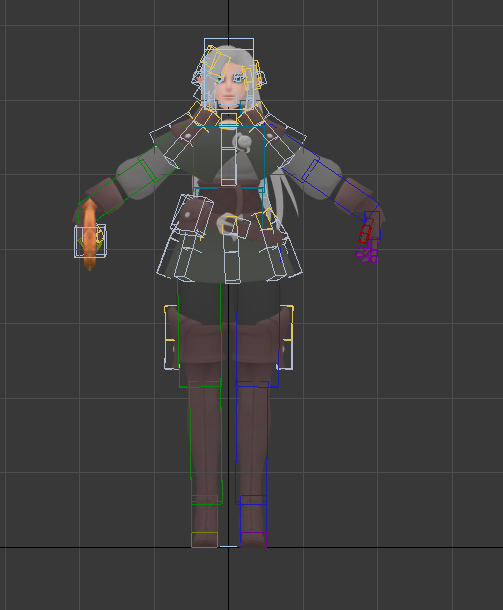503x610 pixels.
Task: Select the green thigh bone
Action: click(200, 334)
